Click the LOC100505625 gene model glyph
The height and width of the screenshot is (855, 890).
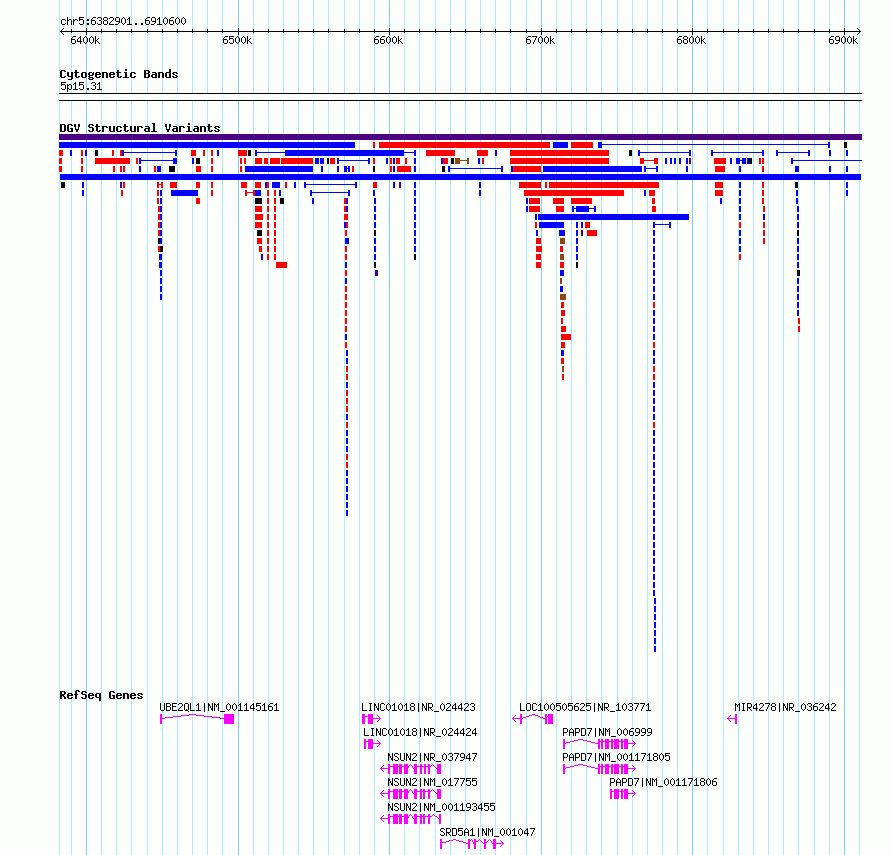(533, 719)
